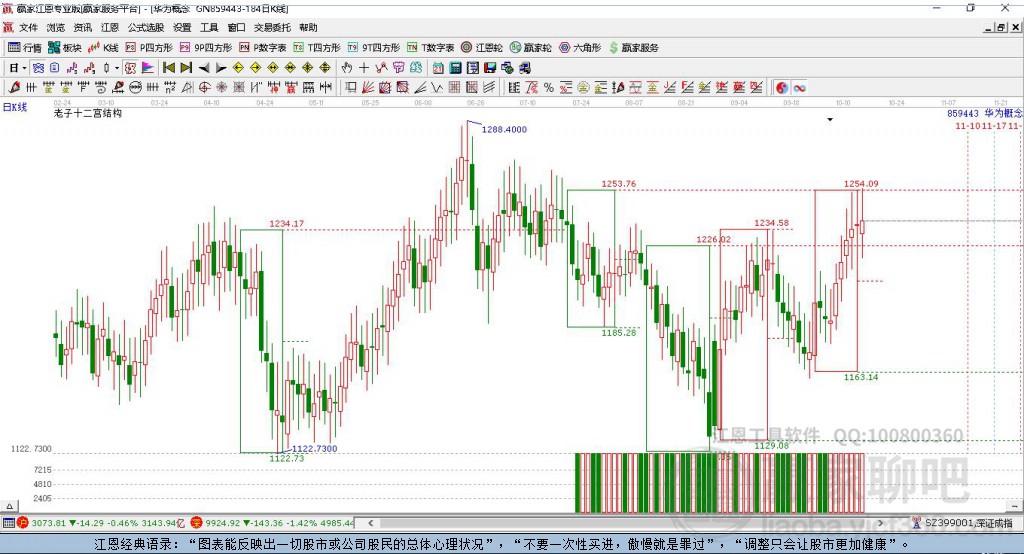Viewport: 1024px width, 554px height.
Task: Click the yin-yang taiji icon
Action: [x=782, y=87]
